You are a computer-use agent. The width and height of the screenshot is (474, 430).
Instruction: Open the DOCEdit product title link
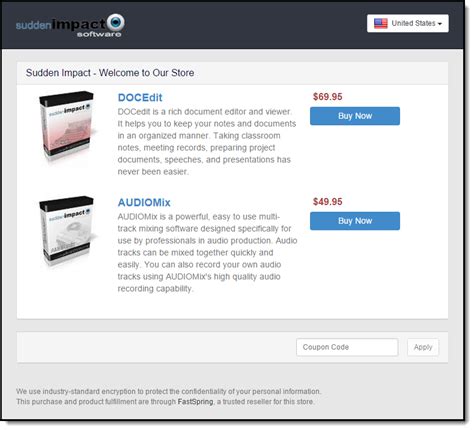coord(140,98)
